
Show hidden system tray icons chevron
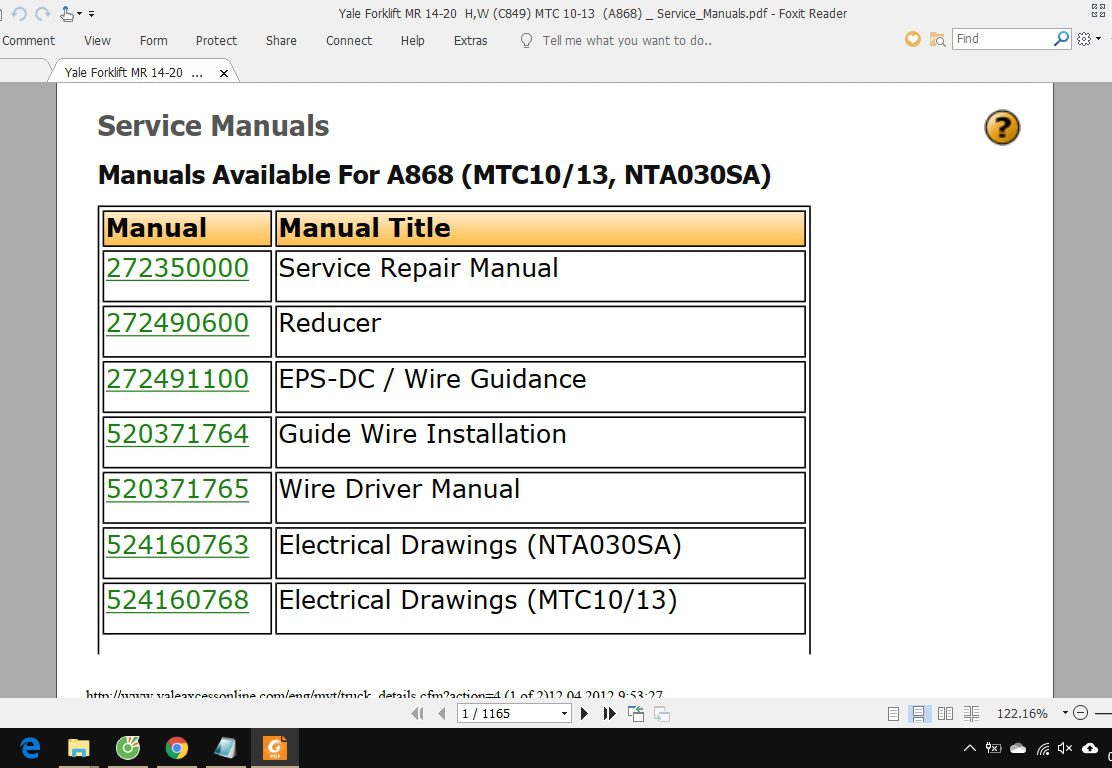click(x=969, y=748)
